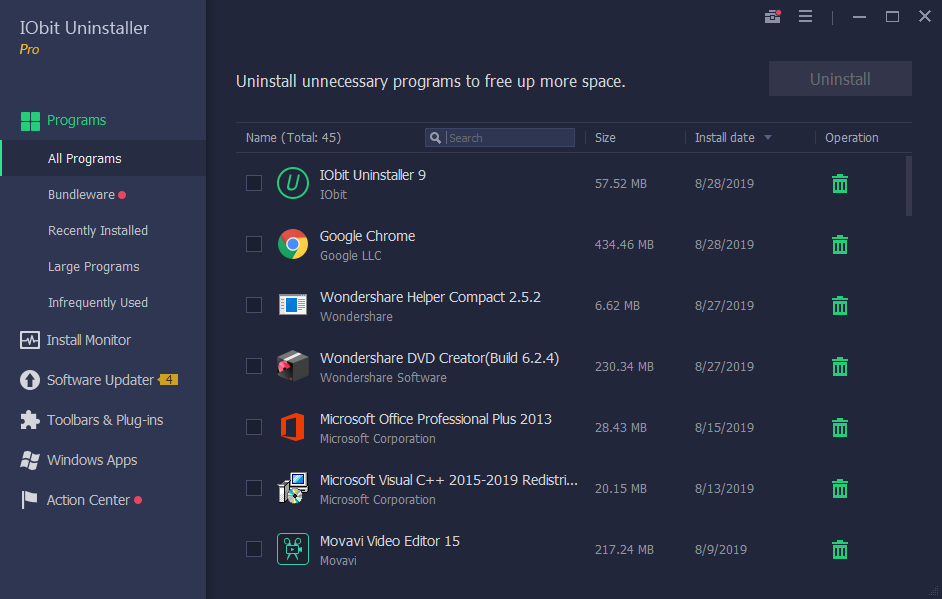Tick the Microsoft Office Professional Plus checkbox
This screenshot has height=599, width=942.
coord(254,427)
